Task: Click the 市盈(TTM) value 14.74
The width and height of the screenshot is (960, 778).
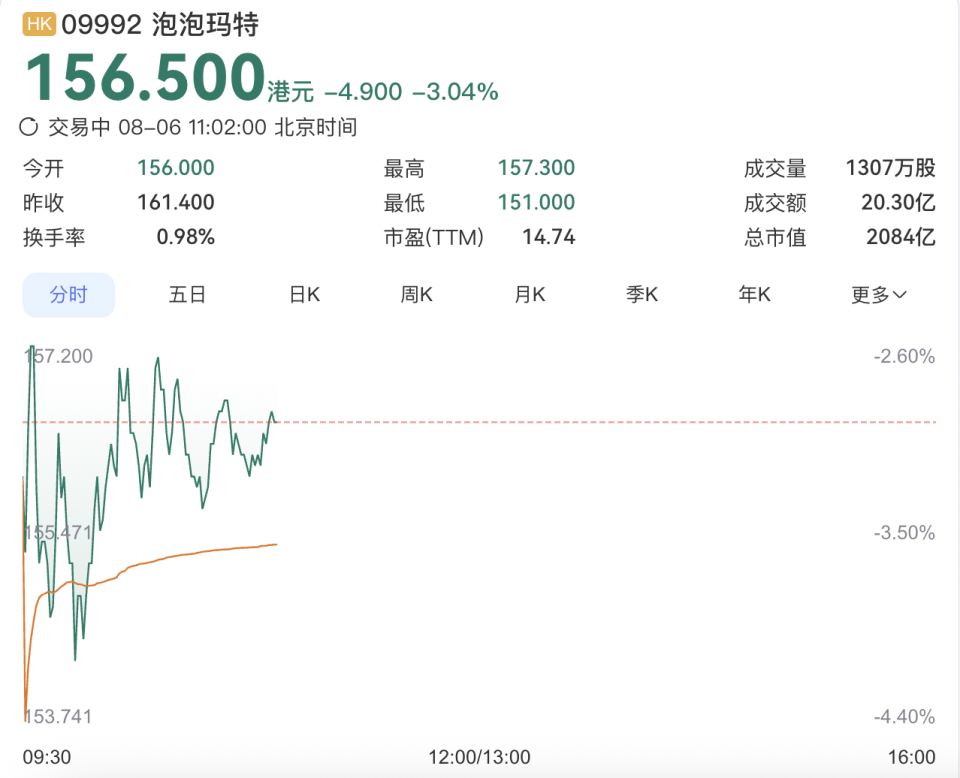Action: [x=549, y=237]
